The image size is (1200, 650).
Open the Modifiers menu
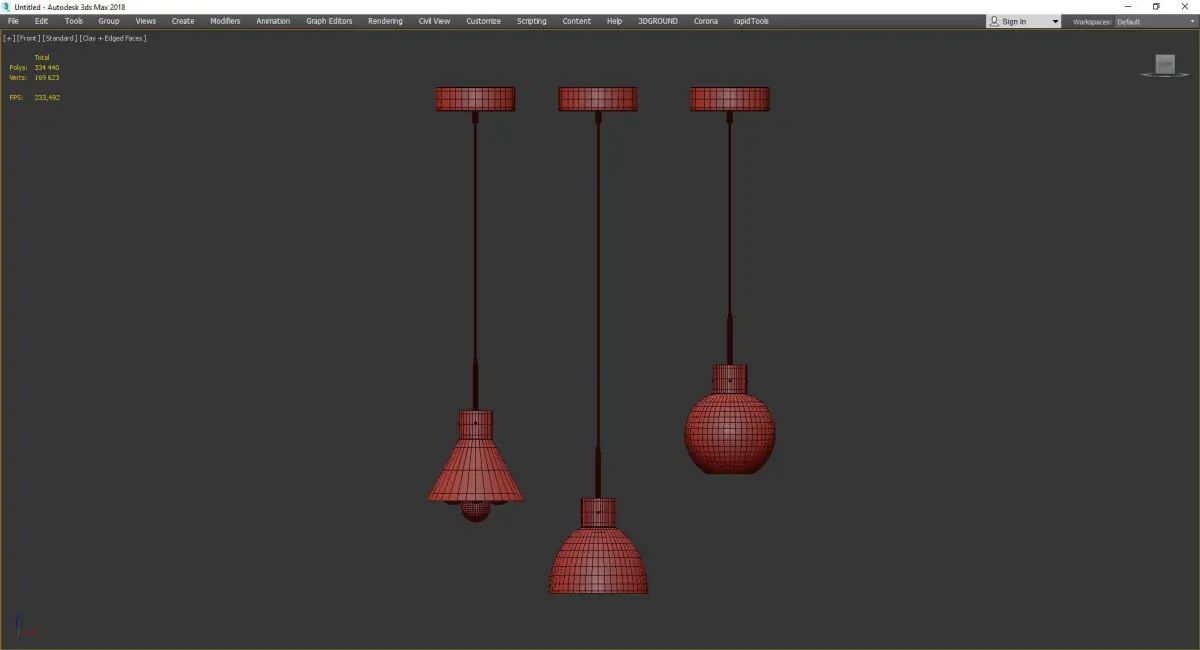(x=225, y=21)
